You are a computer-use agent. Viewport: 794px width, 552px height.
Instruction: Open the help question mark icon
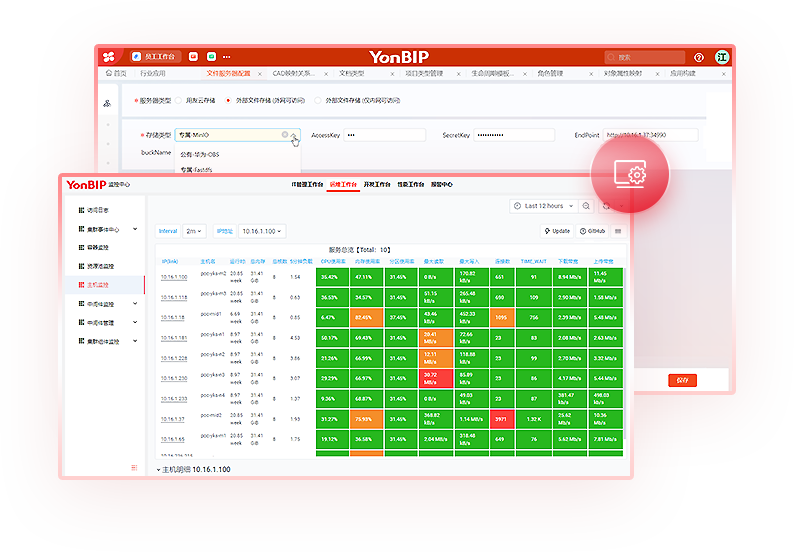click(699, 58)
